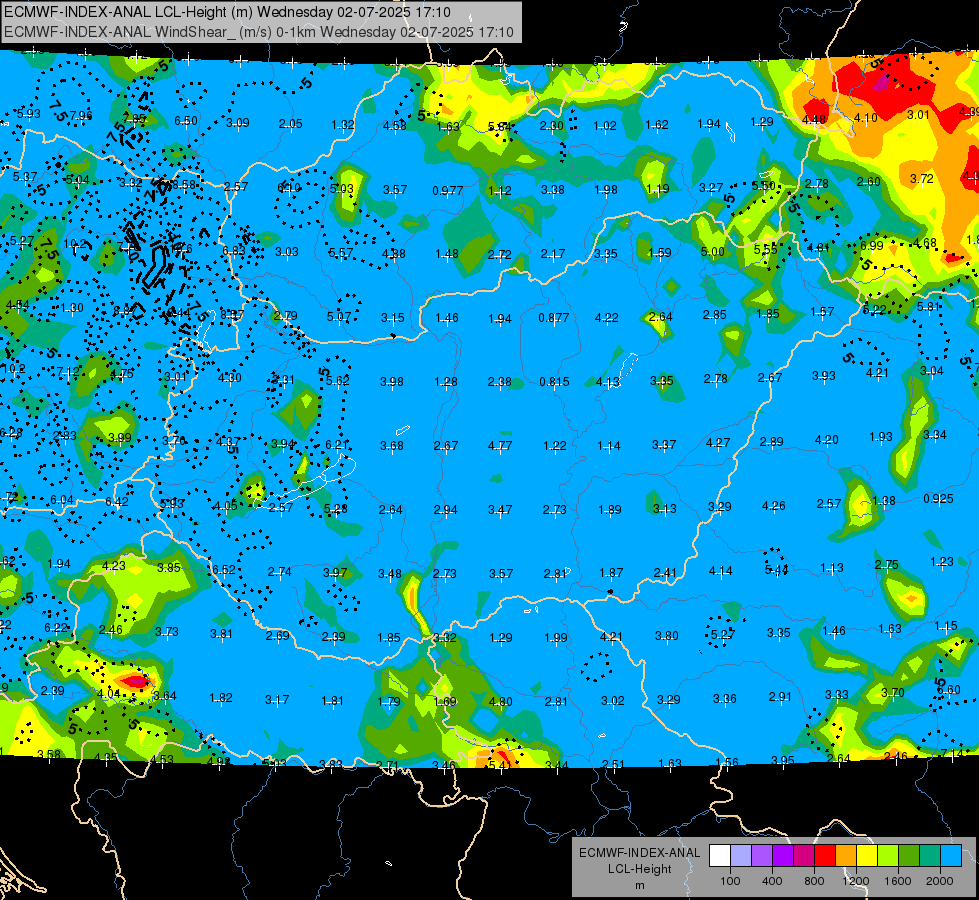
Task: Click the magenta legend swatch
Action: coord(804,856)
